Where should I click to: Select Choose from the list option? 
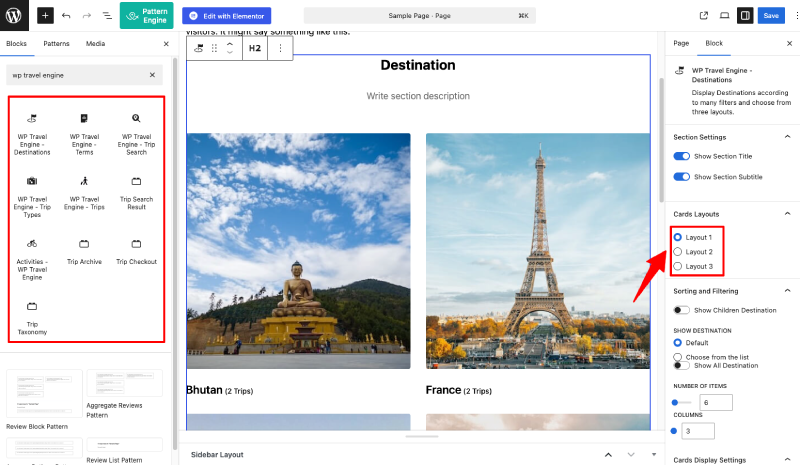pos(678,357)
